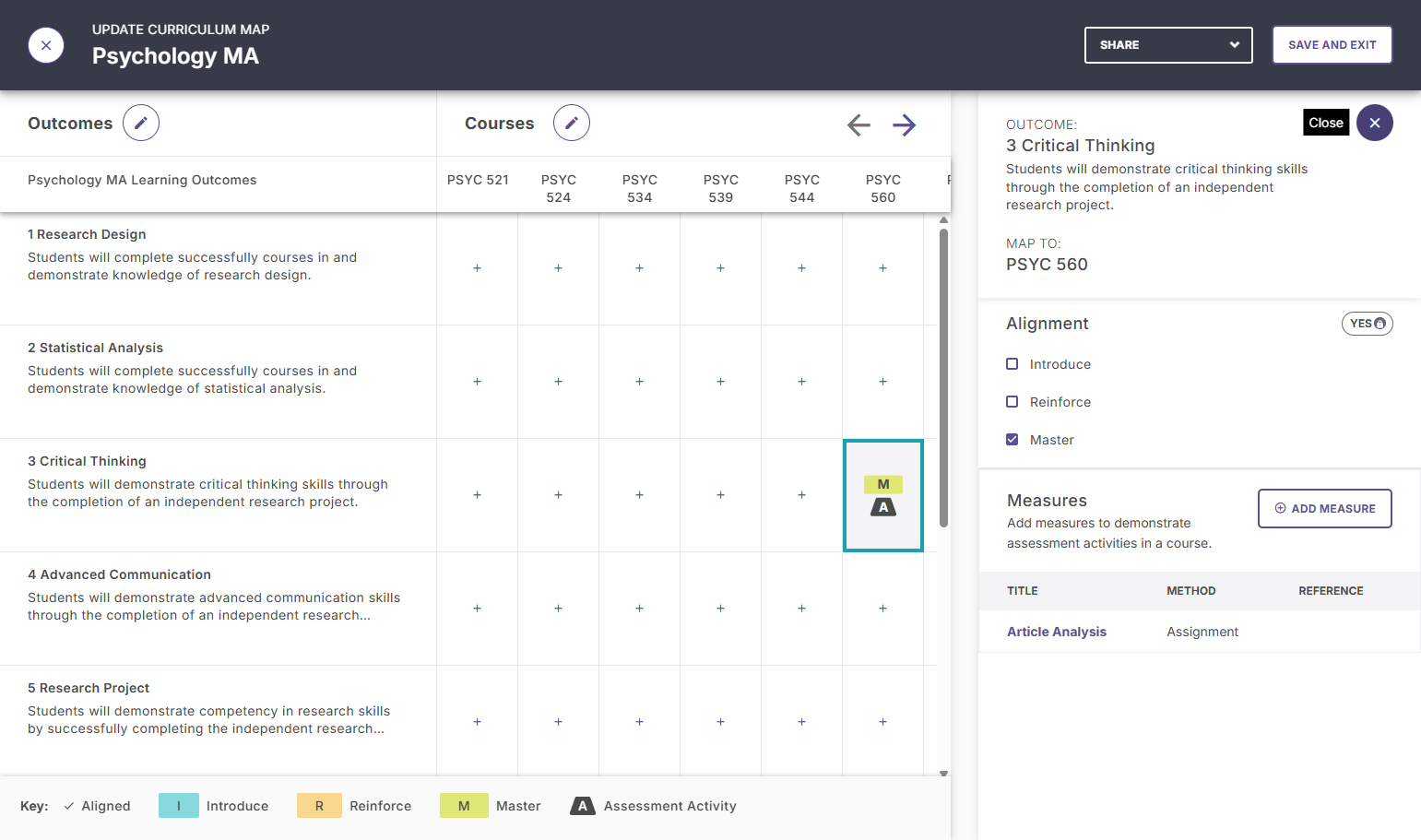Click the Method column header in Measures

pos(1190,591)
